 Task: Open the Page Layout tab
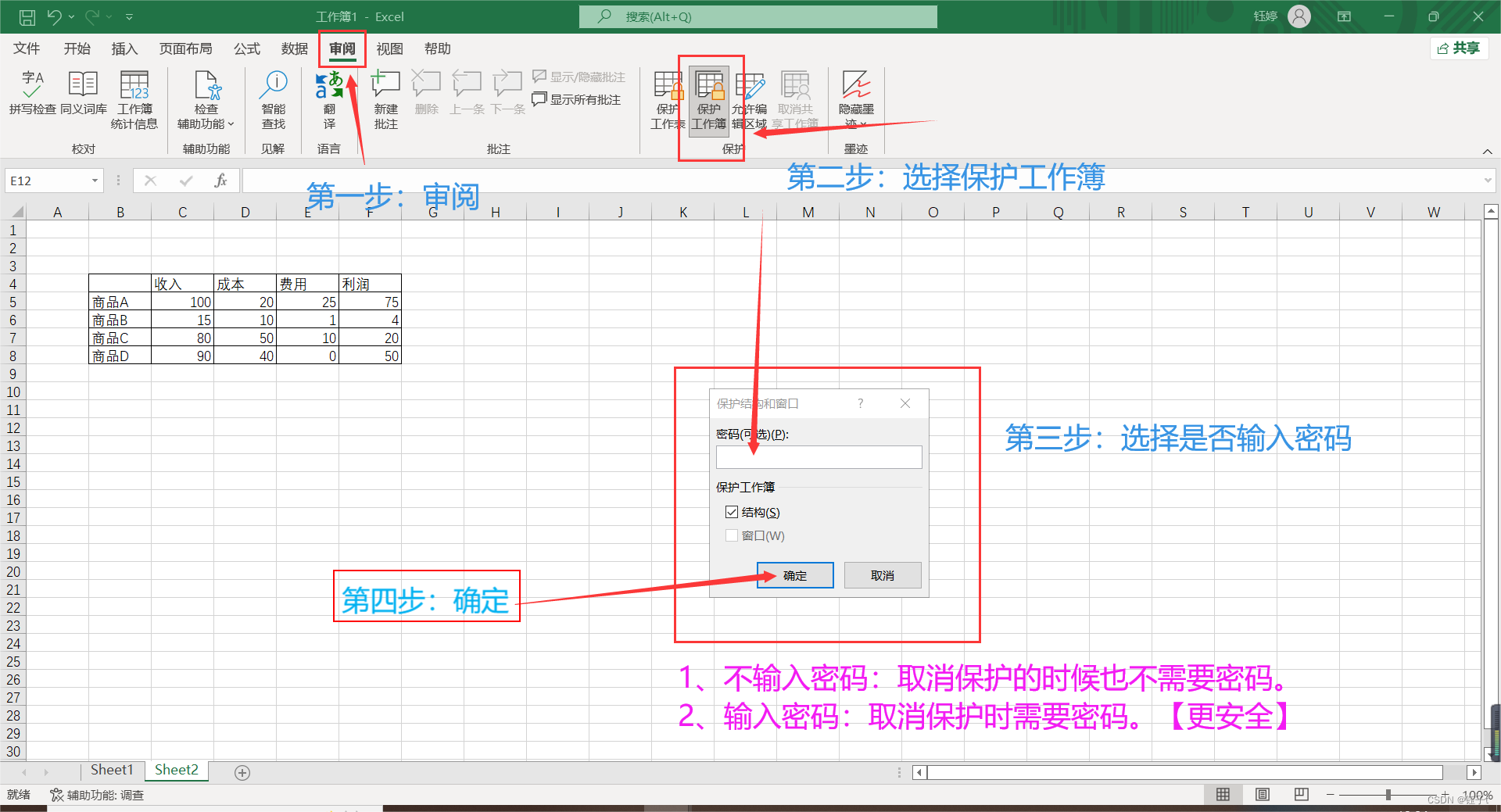pyautogui.click(x=185, y=48)
